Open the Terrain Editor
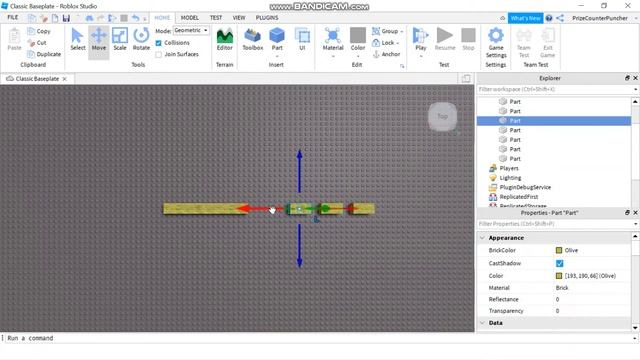Image resolution: width=640 pixels, height=360 pixels. [224, 40]
